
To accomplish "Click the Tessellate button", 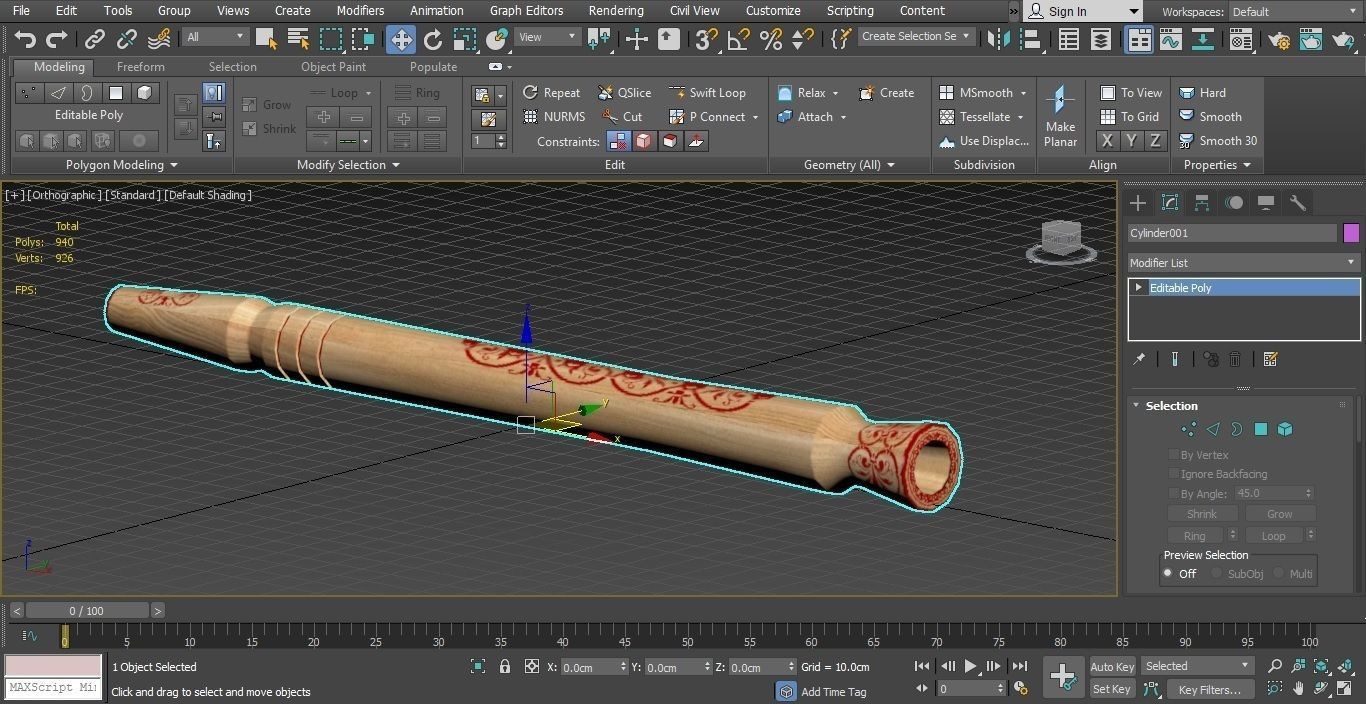I will pos(982,116).
